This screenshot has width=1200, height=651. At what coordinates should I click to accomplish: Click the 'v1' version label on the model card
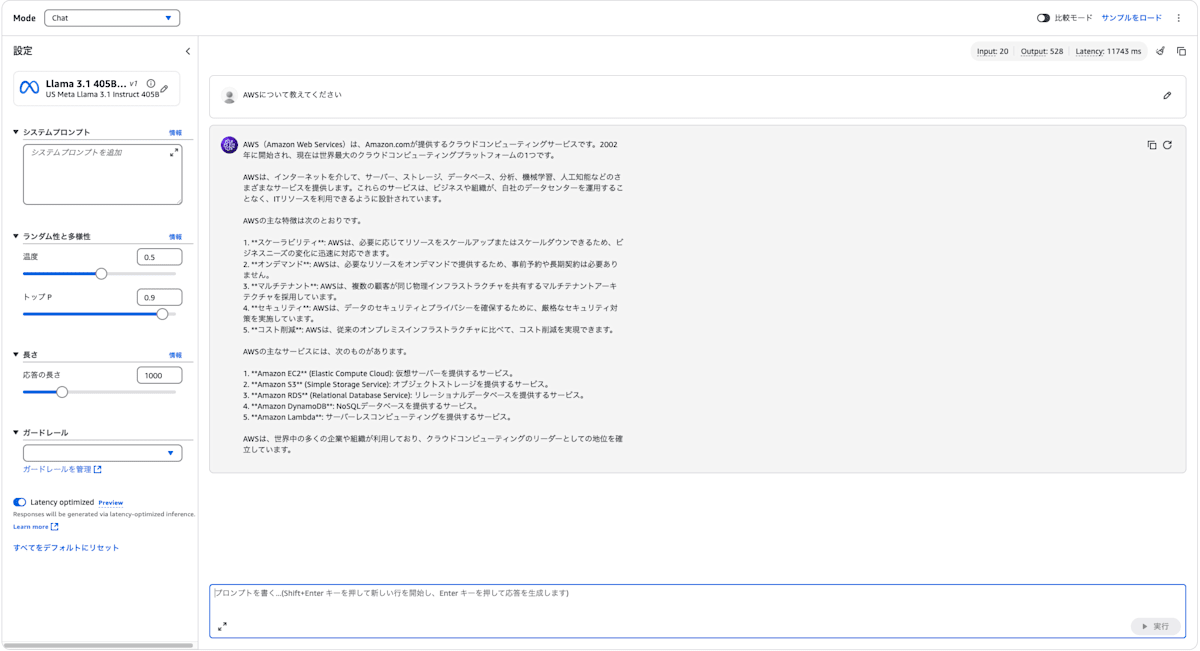(x=134, y=84)
